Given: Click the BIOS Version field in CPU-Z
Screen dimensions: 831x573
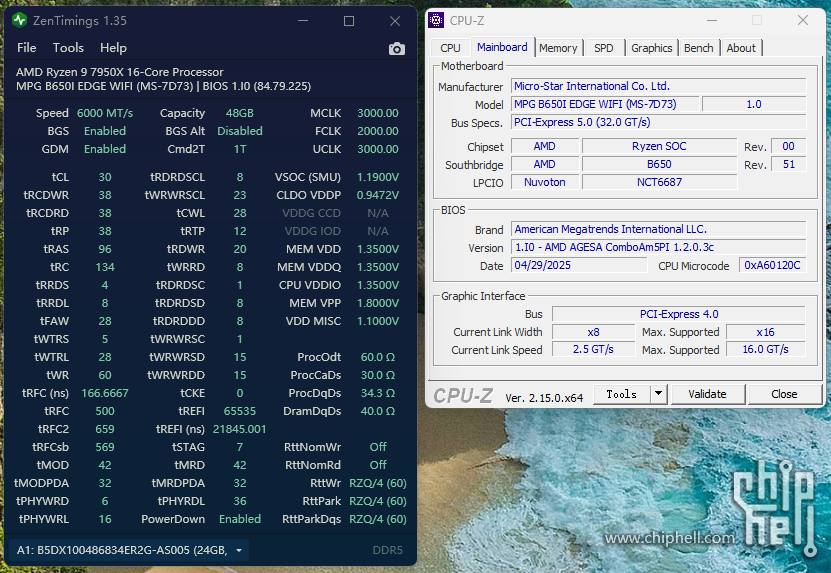Looking at the screenshot, I should (659, 247).
